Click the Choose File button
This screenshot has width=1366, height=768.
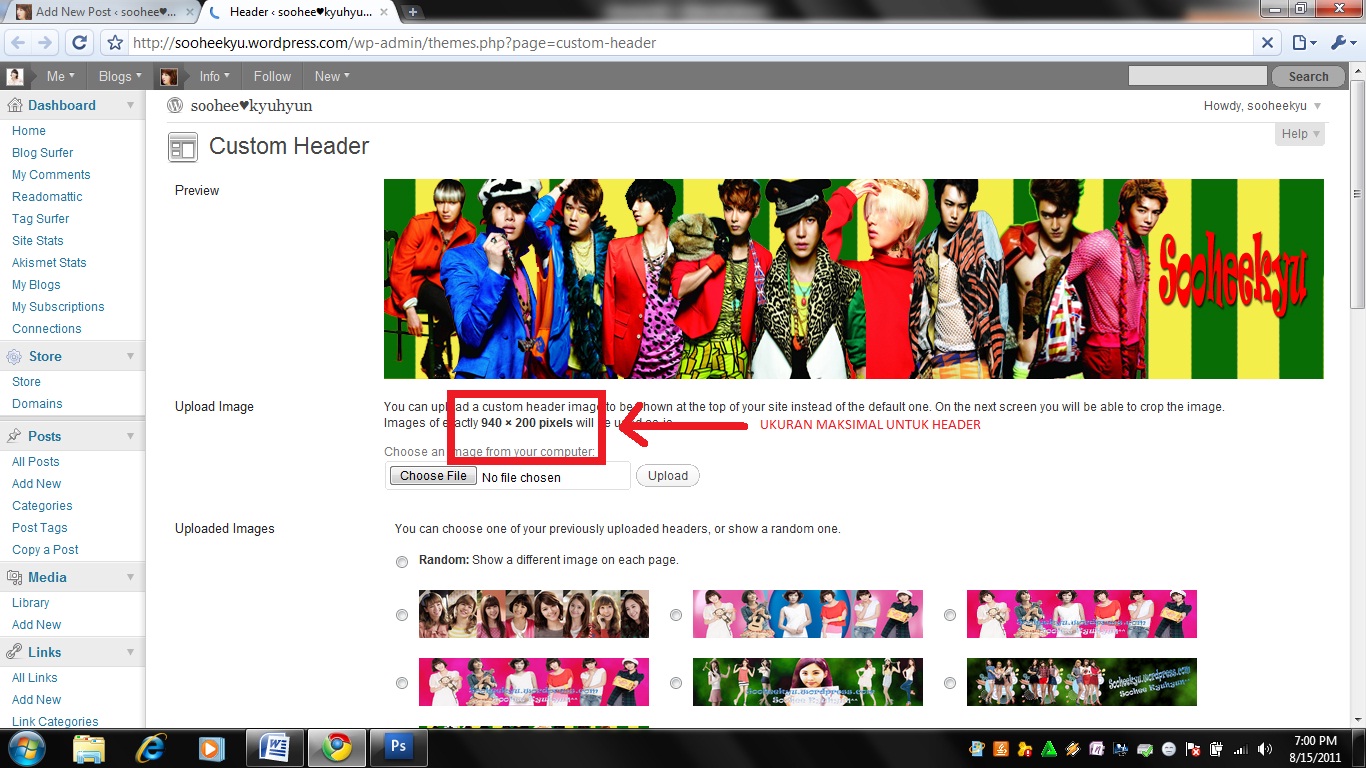pos(433,476)
